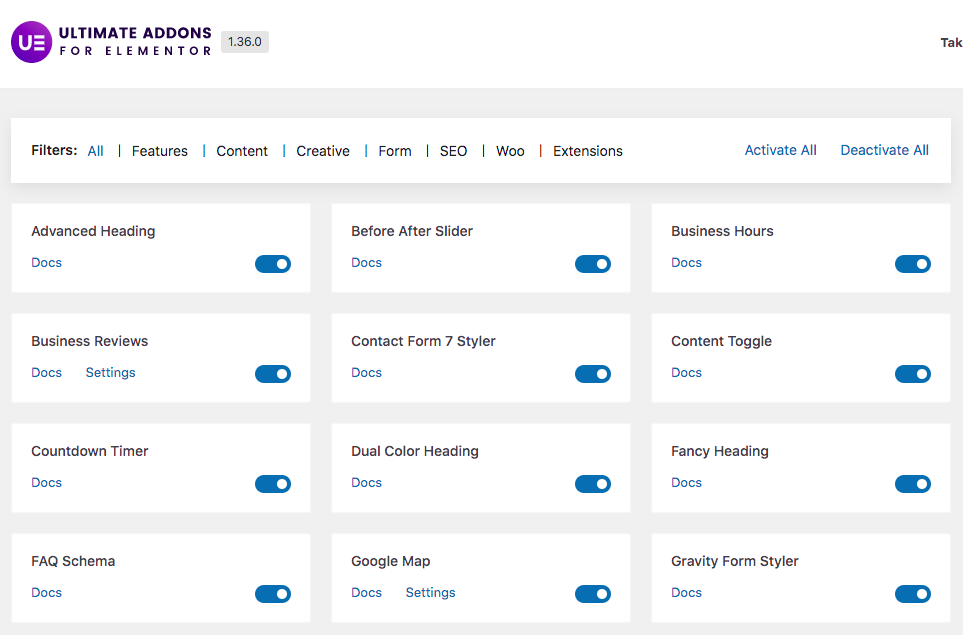
Task: Show only Creative widgets
Action: pos(323,151)
